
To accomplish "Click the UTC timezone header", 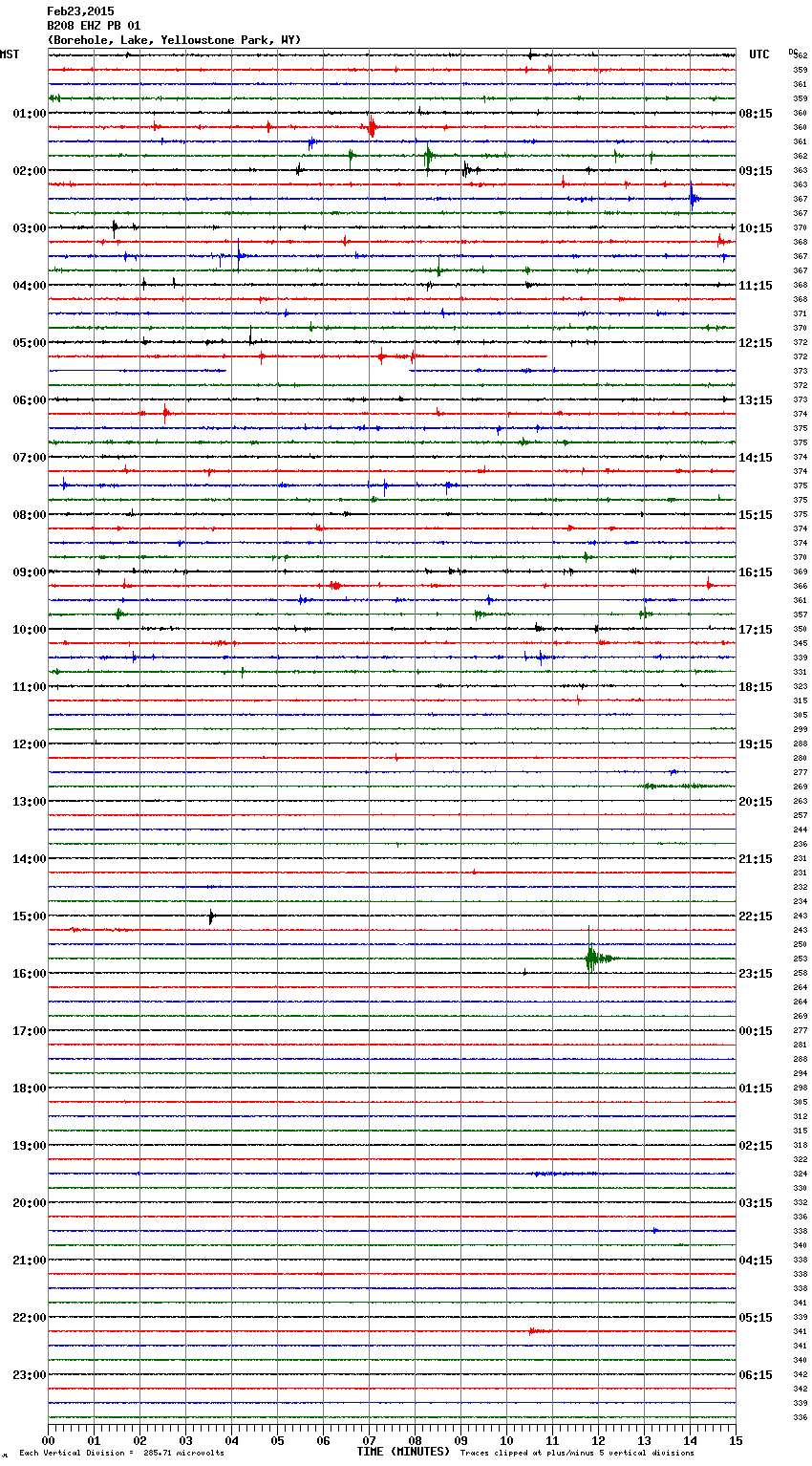I will 759,54.
